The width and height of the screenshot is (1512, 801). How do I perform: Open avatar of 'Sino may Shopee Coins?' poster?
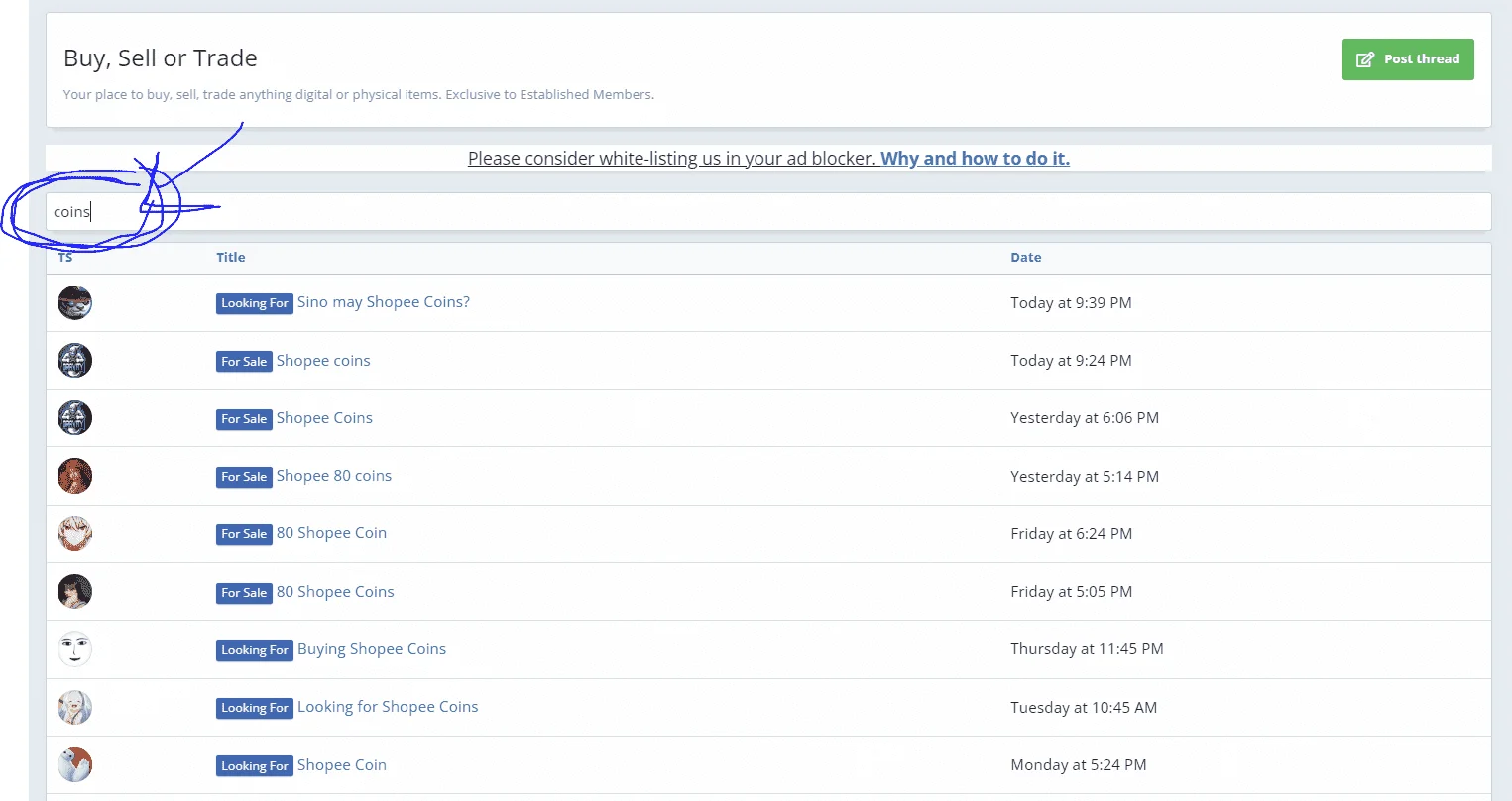(x=74, y=302)
